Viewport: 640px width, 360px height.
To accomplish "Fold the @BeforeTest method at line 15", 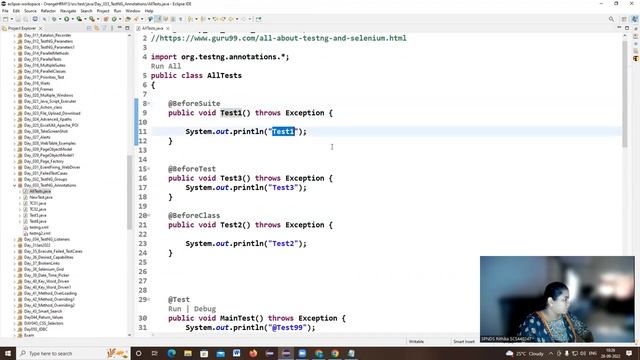I will (149, 169).
